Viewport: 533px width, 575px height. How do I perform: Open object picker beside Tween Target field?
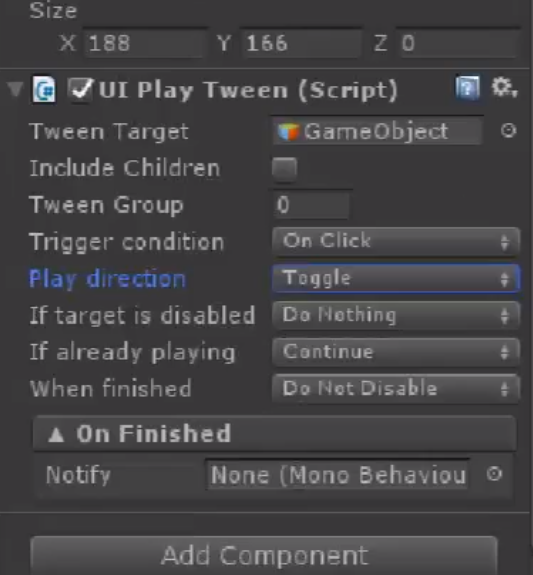[x=508, y=130]
